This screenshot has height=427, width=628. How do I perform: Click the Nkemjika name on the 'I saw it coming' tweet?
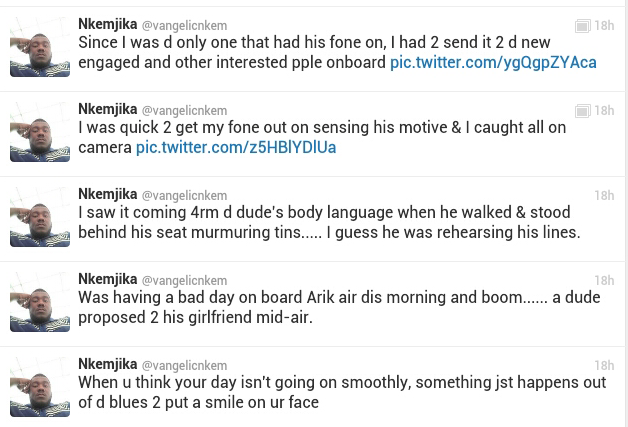coord(107,194)
